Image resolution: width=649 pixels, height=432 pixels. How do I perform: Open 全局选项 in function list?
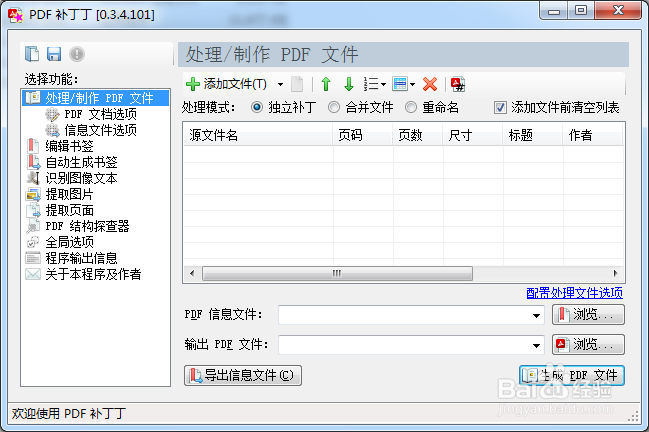coord(69,242)
